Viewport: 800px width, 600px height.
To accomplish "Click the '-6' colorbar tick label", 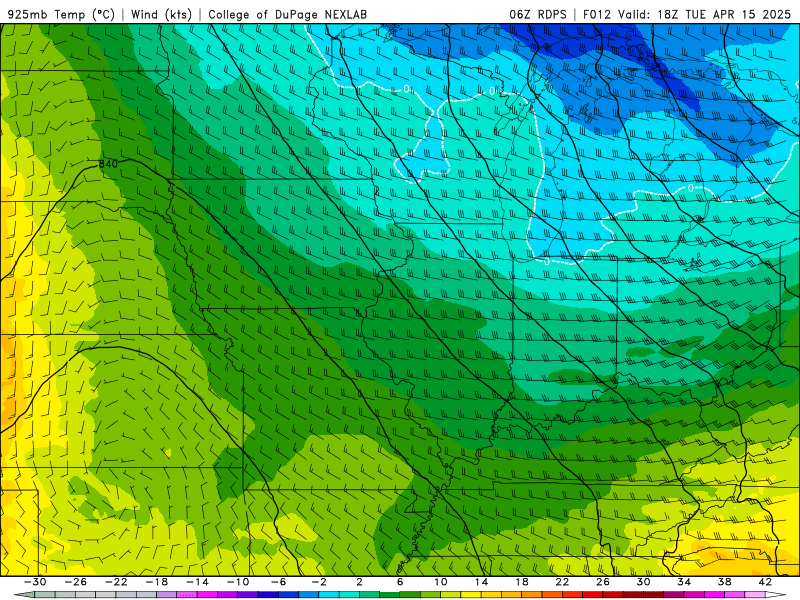I will (x=279, y=582).
